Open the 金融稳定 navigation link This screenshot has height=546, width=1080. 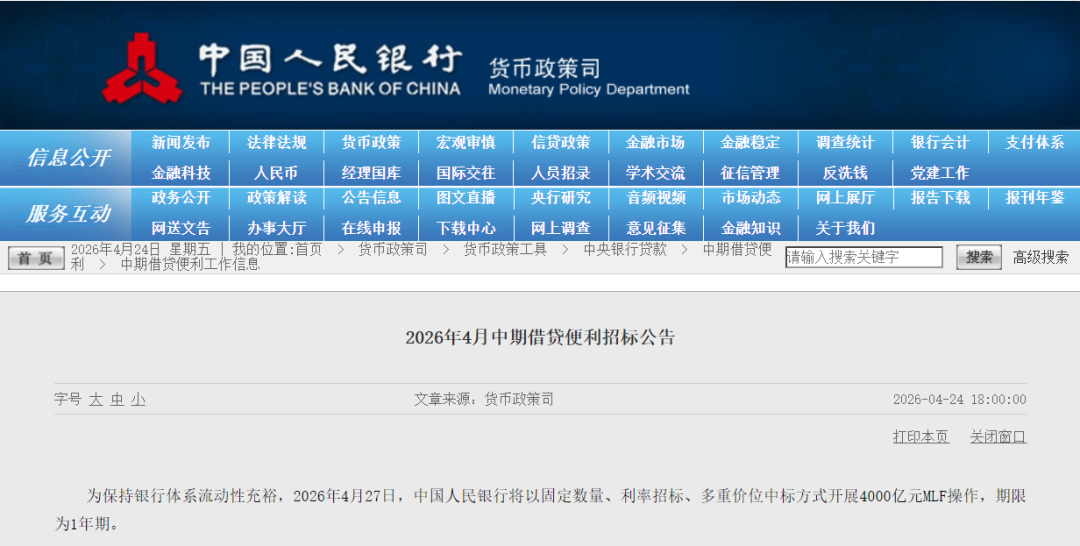[750, 143]
